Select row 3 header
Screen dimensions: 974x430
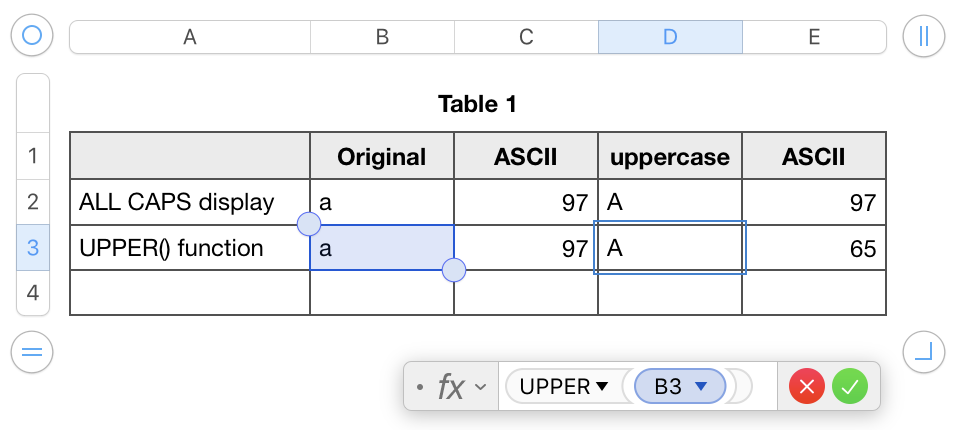coord(33,248)
